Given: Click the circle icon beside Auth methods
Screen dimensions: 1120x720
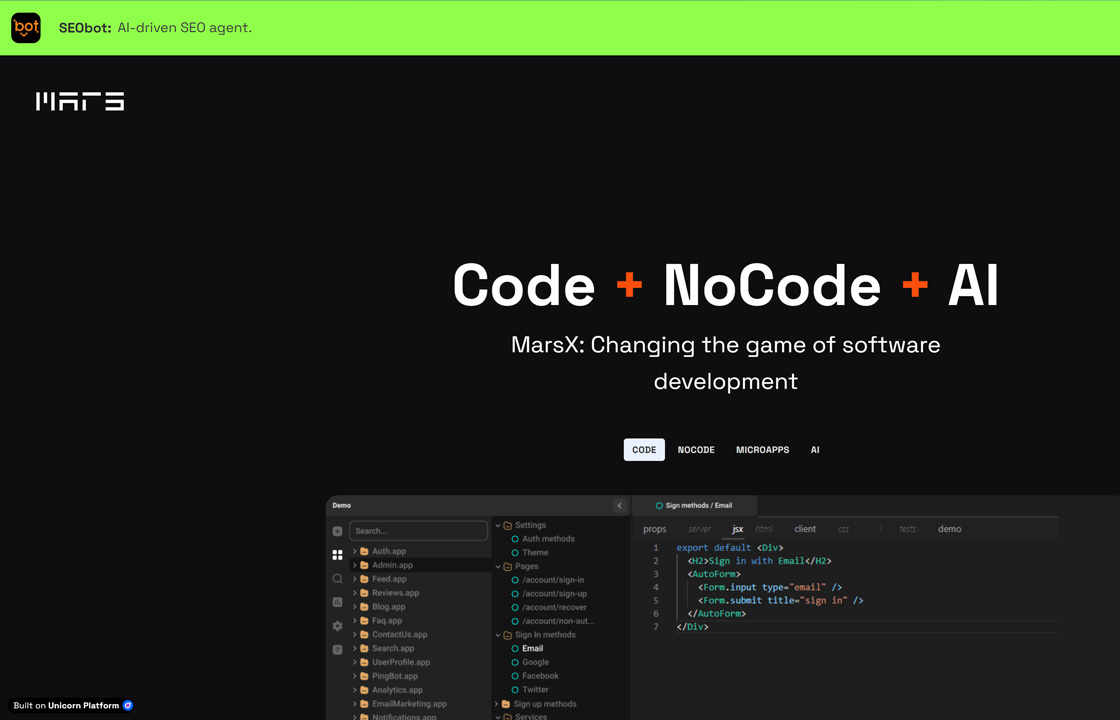Looking at the screenshot, I should click(515, 539).
